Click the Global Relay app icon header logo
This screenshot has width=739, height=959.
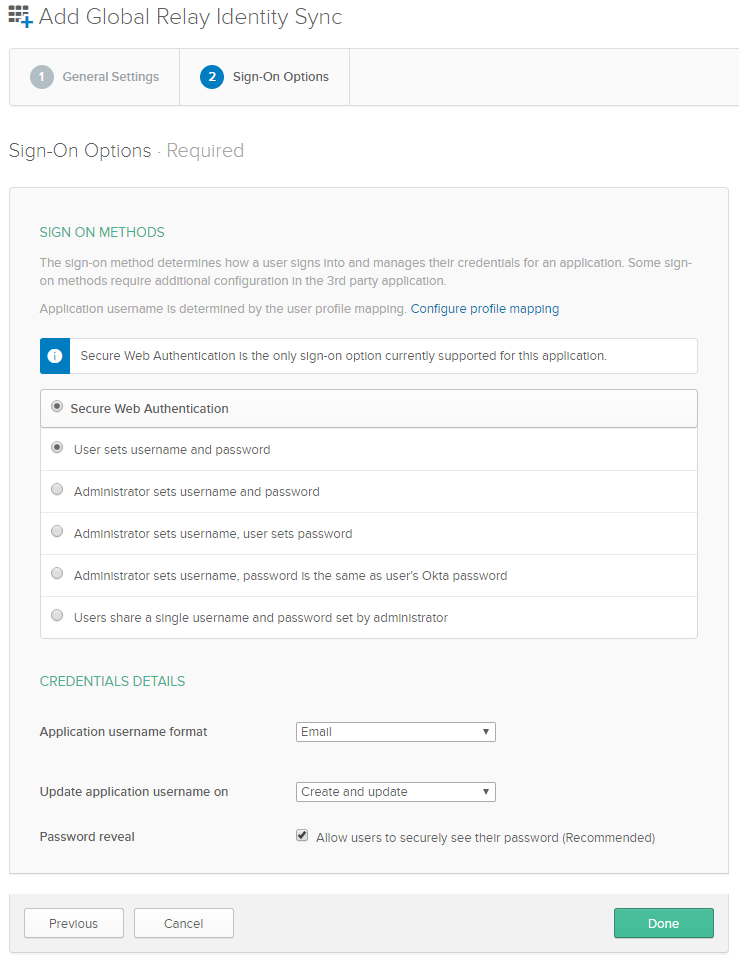[18, 17]
